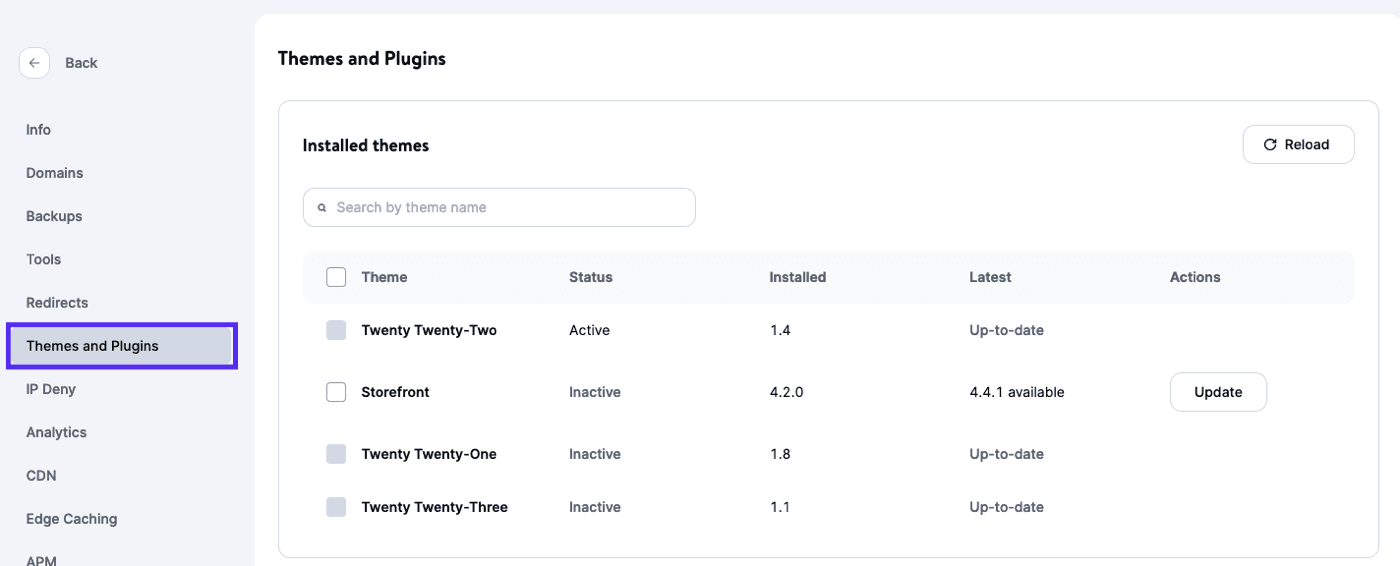Click the back arrow icon

pos(34,63)
